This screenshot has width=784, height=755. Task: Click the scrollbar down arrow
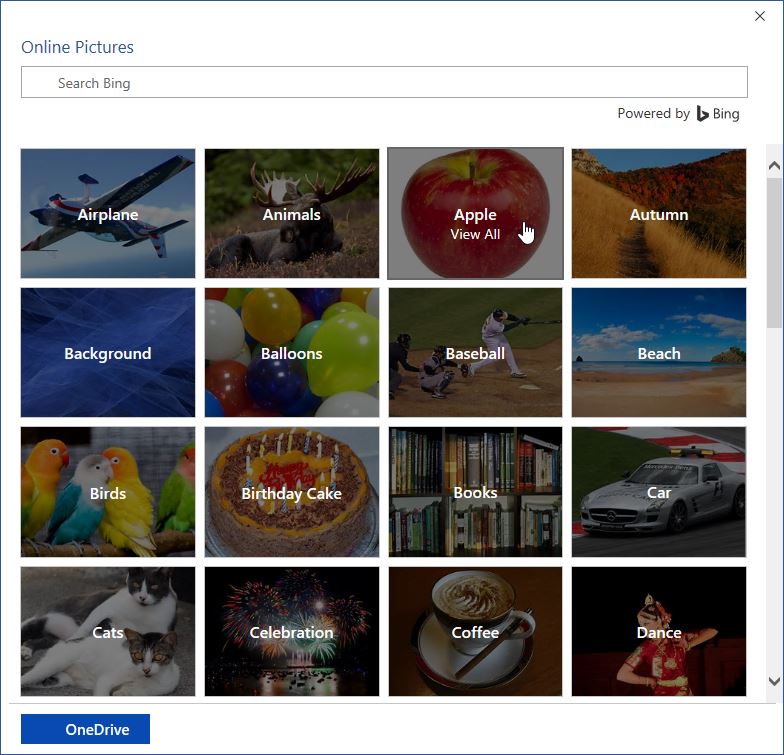point(774,681)
